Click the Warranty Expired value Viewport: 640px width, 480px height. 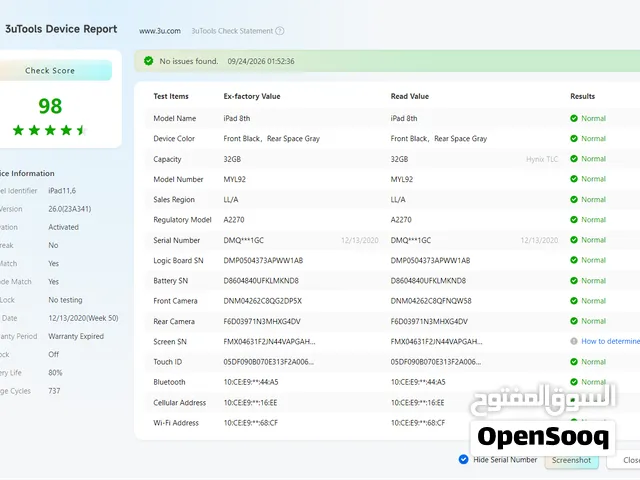pyautogui.click(x=76, y=336)
